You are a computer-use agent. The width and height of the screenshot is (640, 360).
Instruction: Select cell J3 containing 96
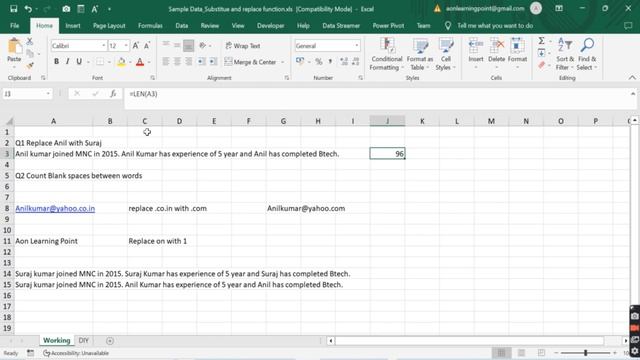(387, 154)
